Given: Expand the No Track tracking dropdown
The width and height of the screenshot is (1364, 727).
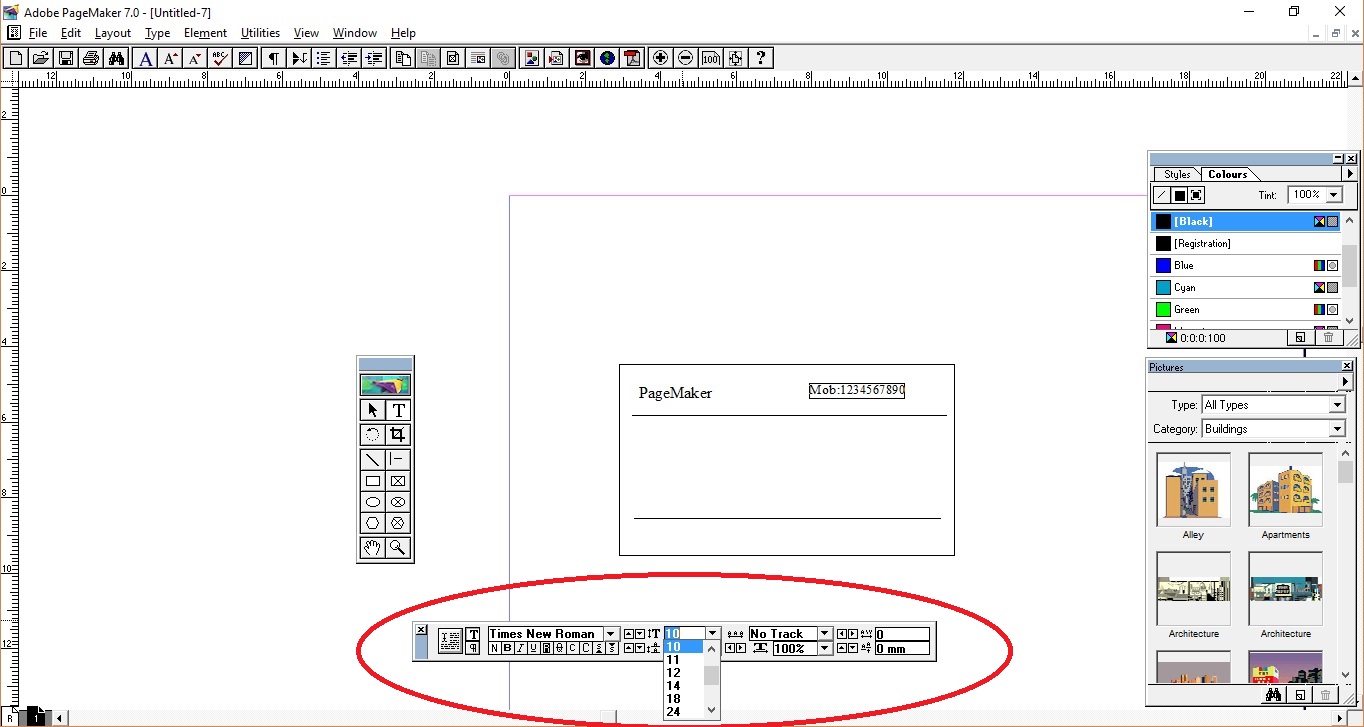Looking at the screenshot, I should coord(823,633).
